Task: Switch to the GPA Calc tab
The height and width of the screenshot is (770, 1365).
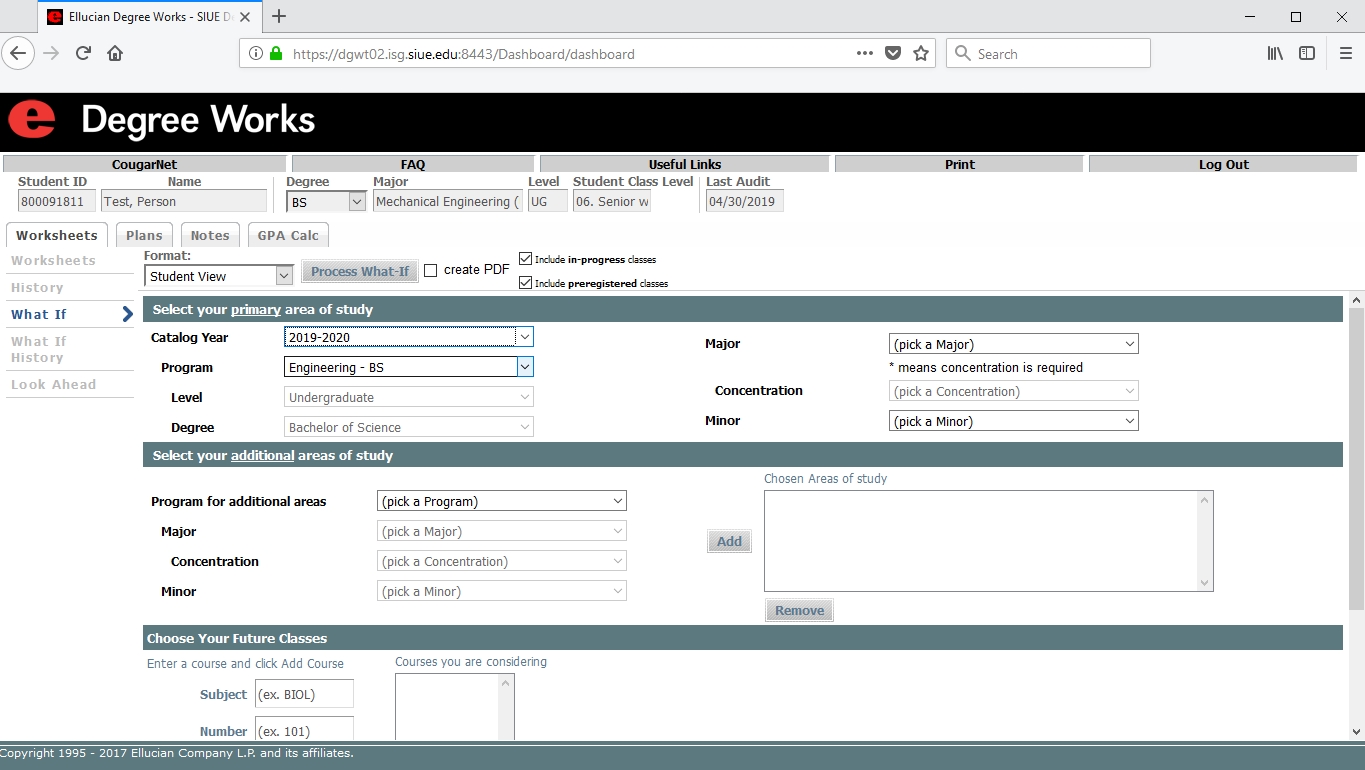Action: [x=288, y=236]
